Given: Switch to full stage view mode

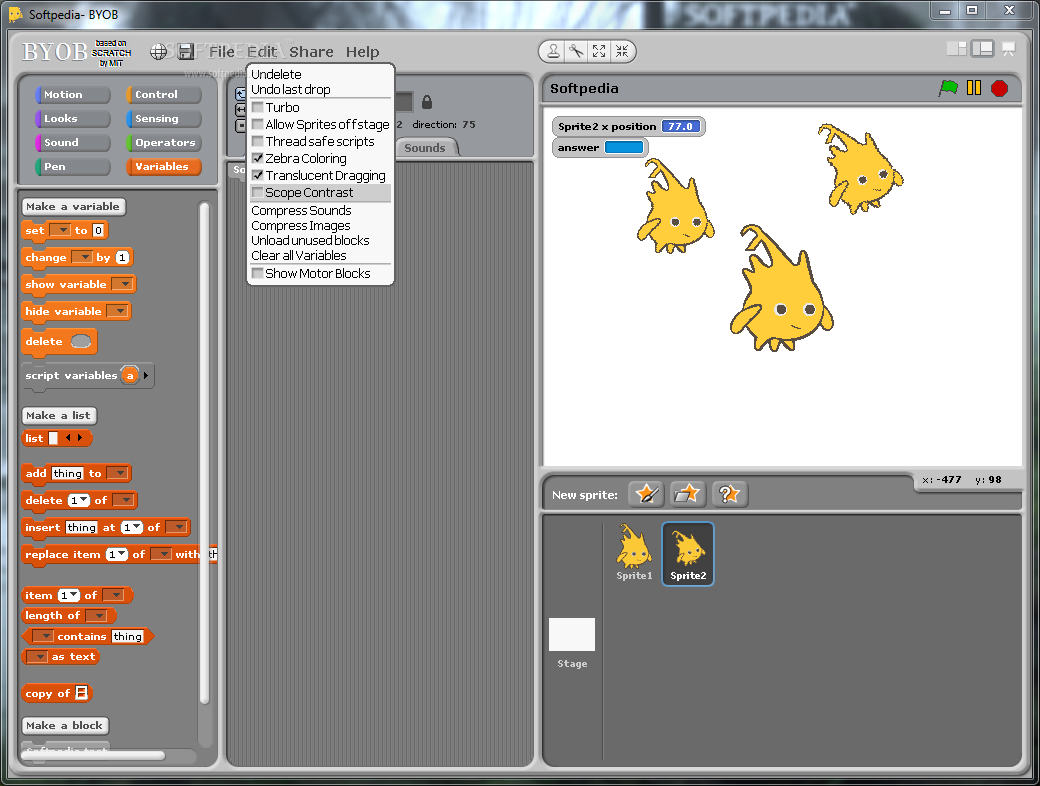Looking at the screenshot, I should click(982, 48).
